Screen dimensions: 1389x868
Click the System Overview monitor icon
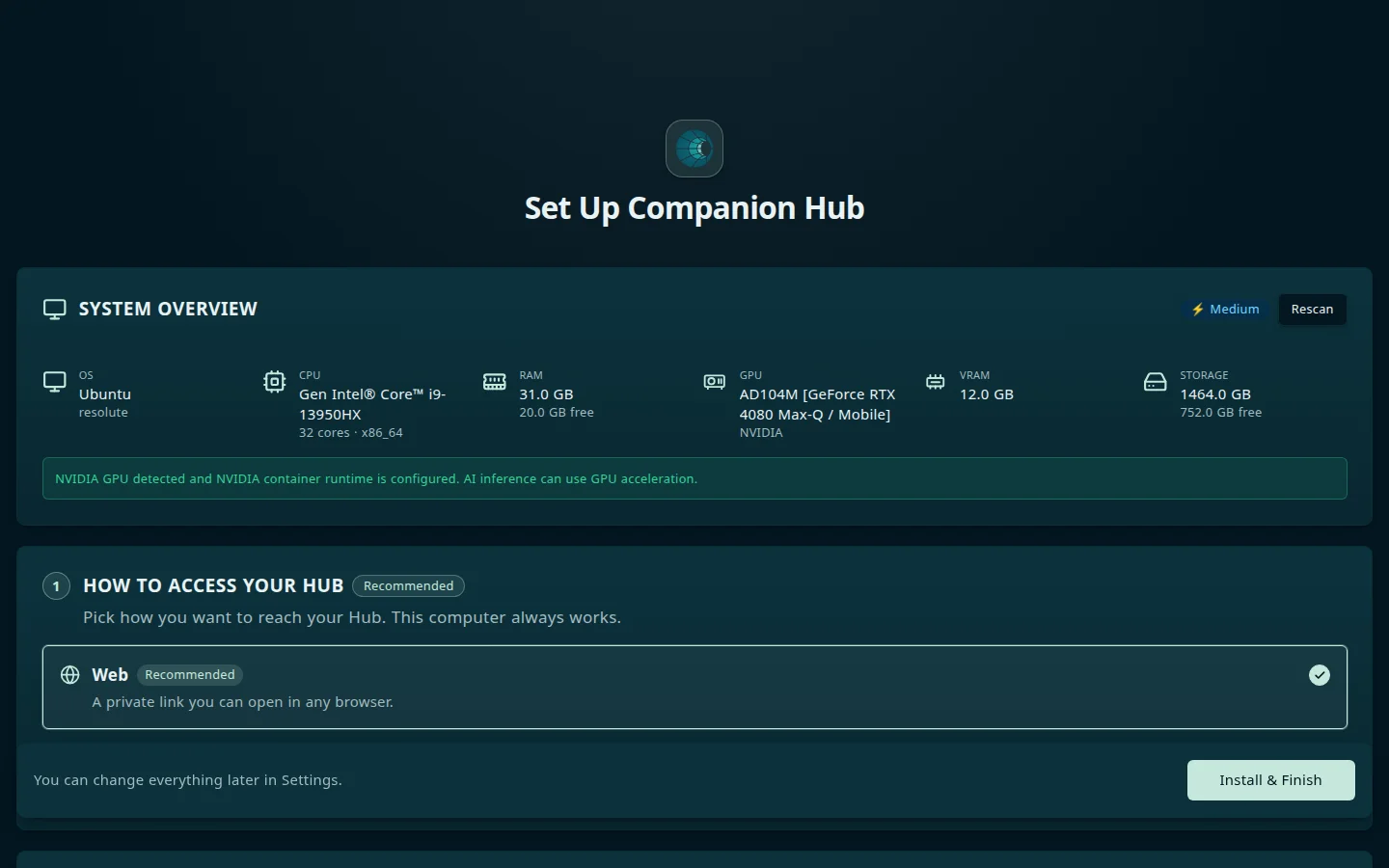(x=55, y=310)
